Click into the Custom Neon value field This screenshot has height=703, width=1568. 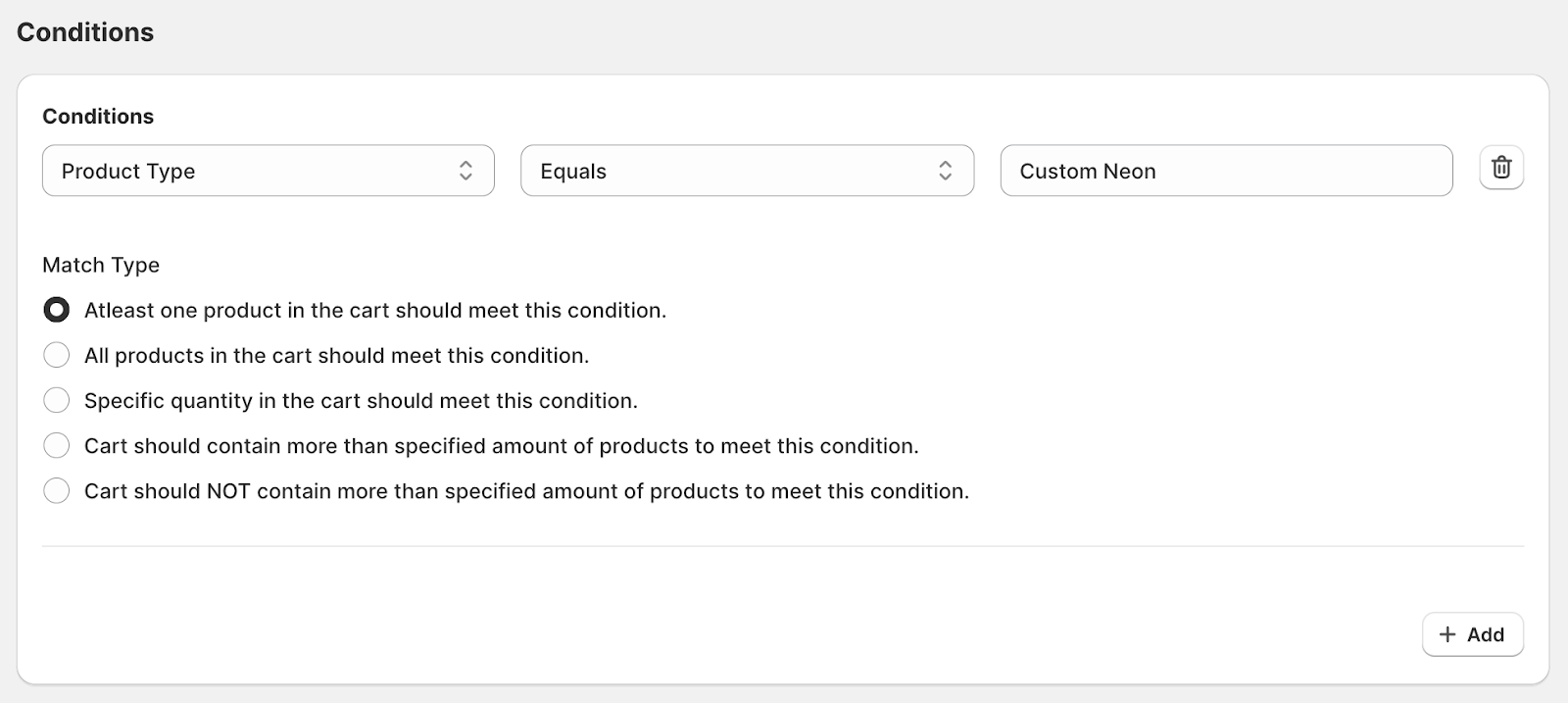pyautogui.click(x=1225, y=171)
